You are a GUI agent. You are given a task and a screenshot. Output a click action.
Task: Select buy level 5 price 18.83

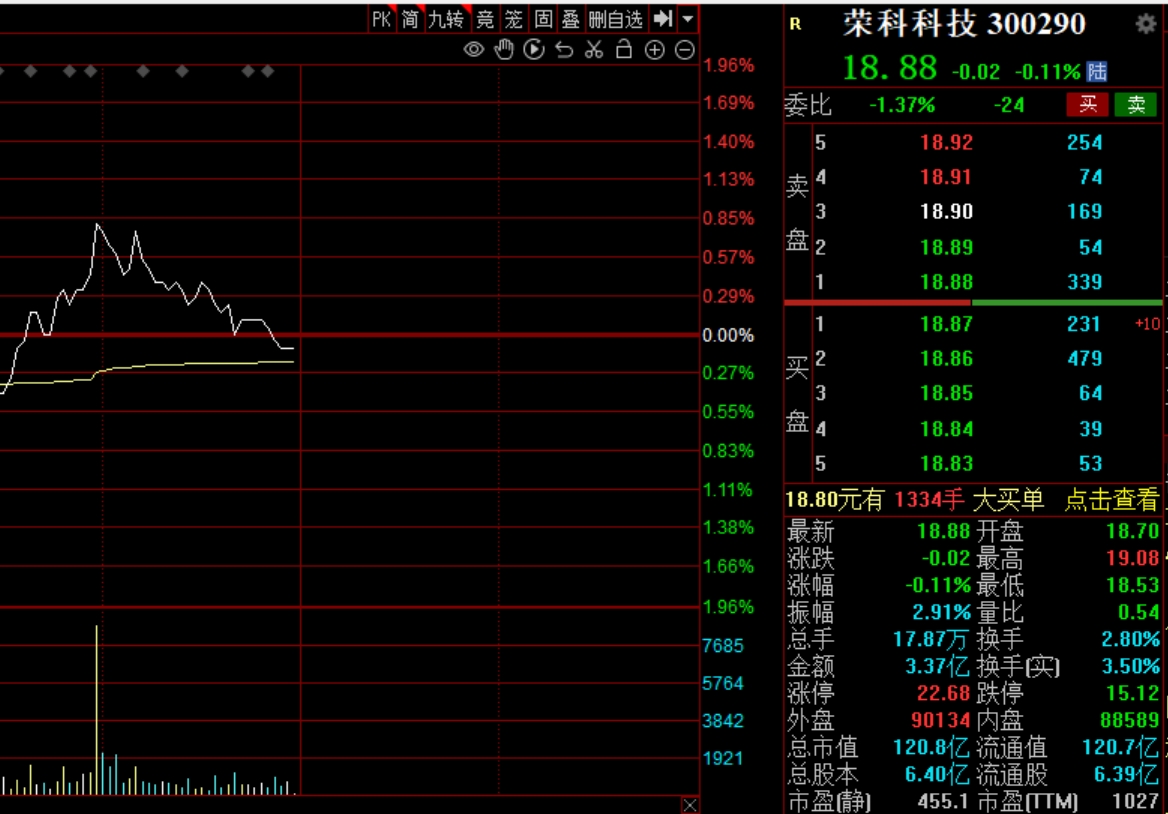point(946,464)
